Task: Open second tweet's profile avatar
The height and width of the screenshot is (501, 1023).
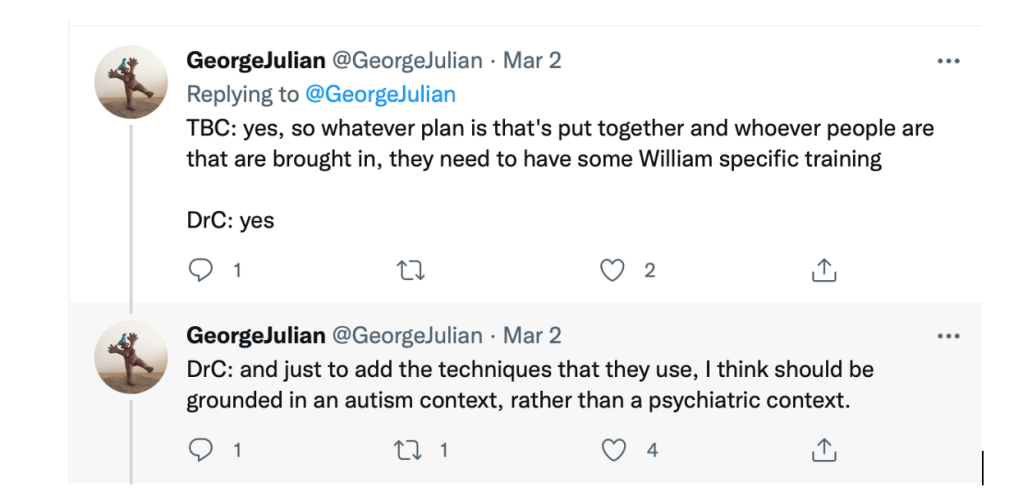Action: pos(130,357)
